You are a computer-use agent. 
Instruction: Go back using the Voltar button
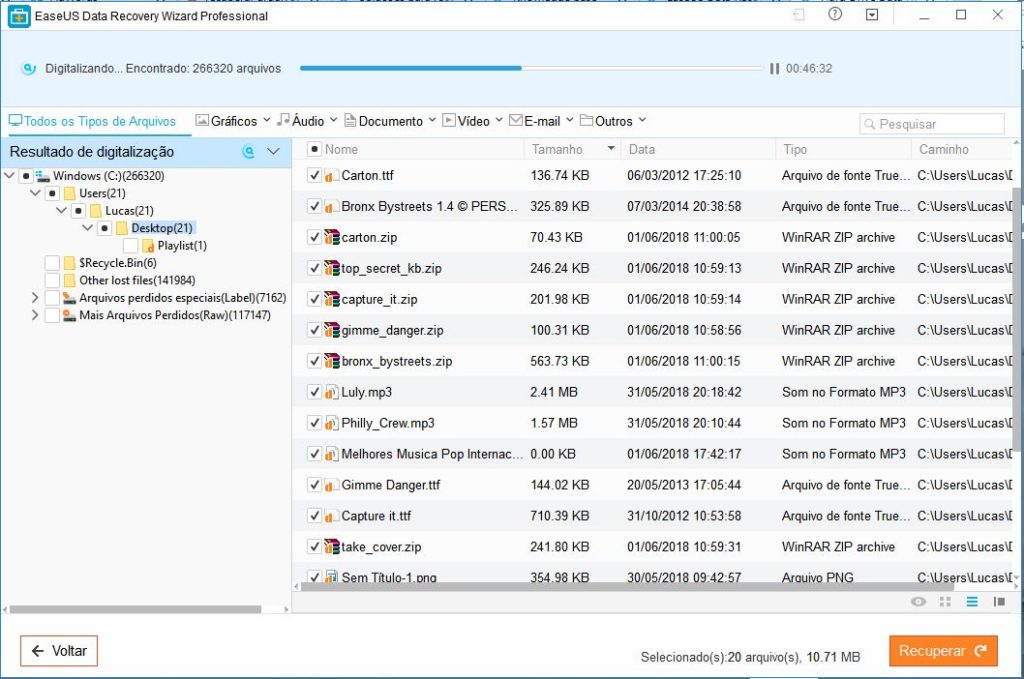[x=58, y=650]
